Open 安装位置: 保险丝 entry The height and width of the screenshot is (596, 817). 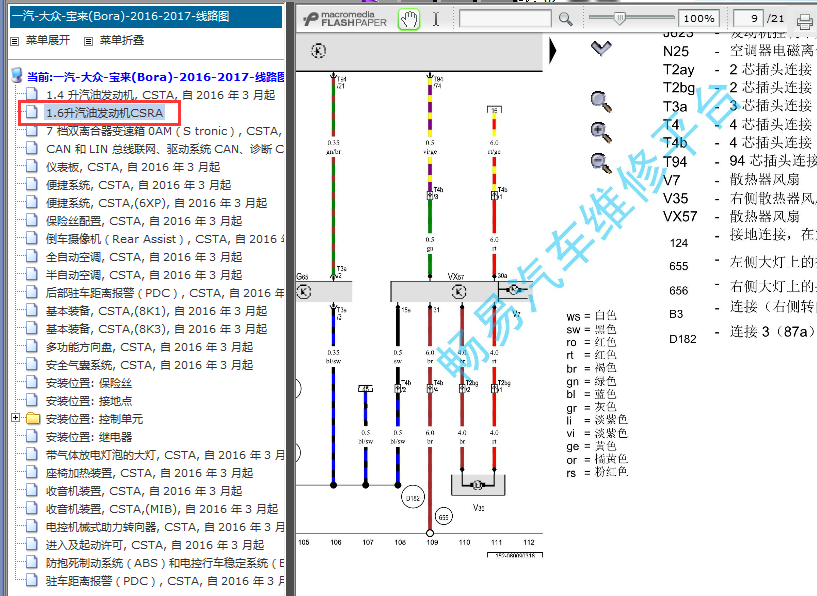click(x=89, y=383)
